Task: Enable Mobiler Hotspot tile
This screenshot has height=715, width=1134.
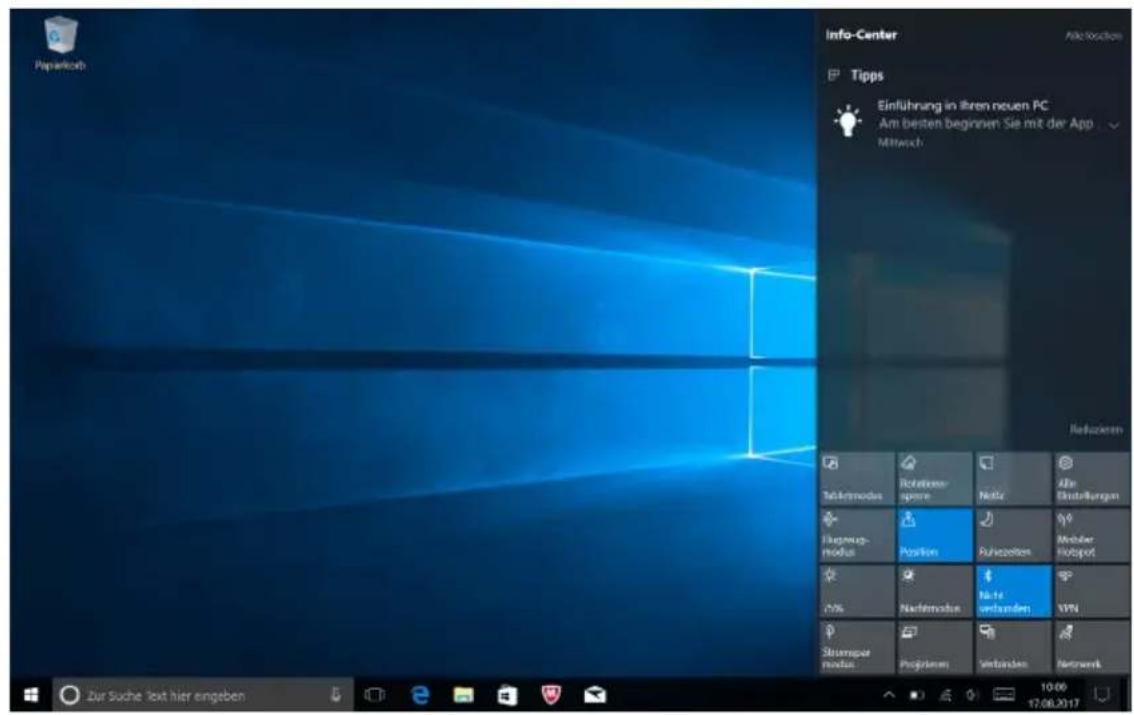Action: click(x=1091, y=535)
